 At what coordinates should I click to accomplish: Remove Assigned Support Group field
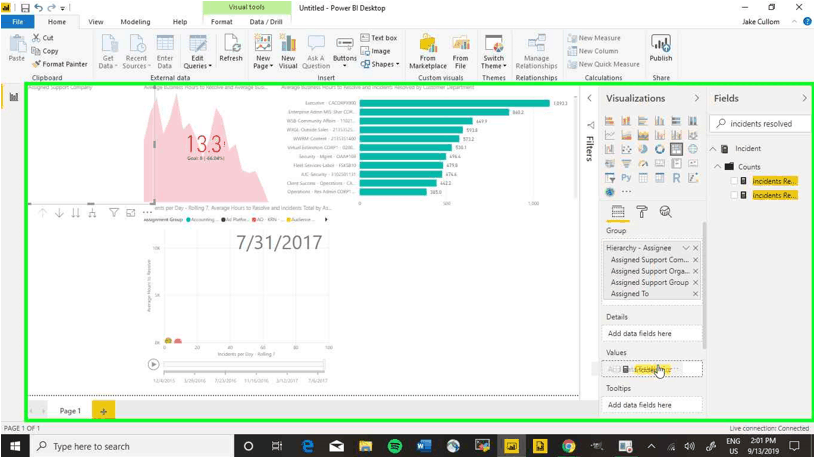click(696, 283)
